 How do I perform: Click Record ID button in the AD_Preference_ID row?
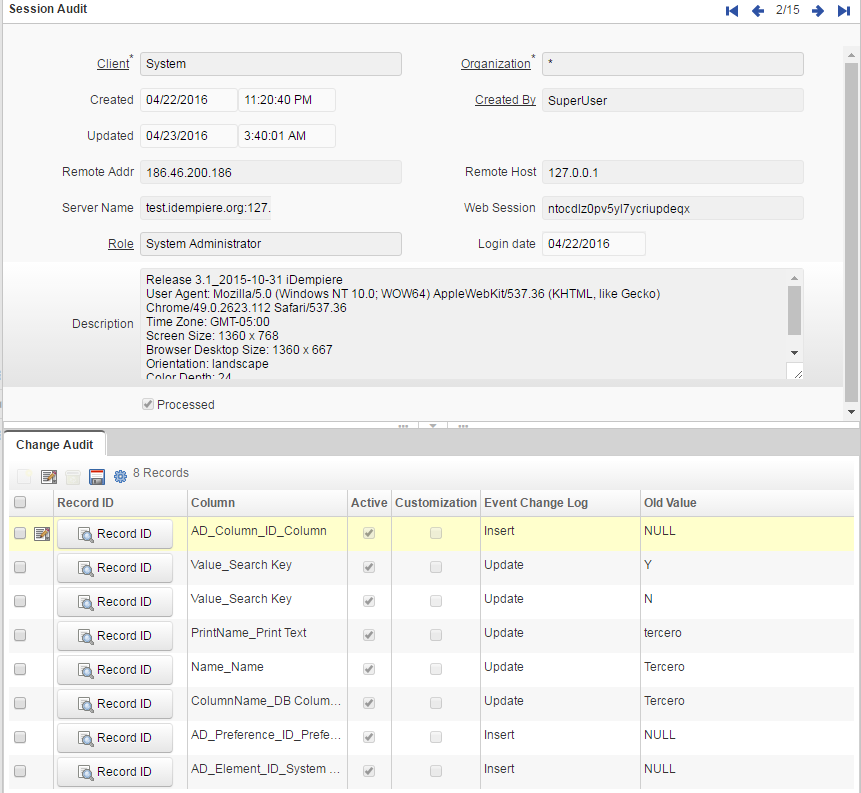coord(115,738)
